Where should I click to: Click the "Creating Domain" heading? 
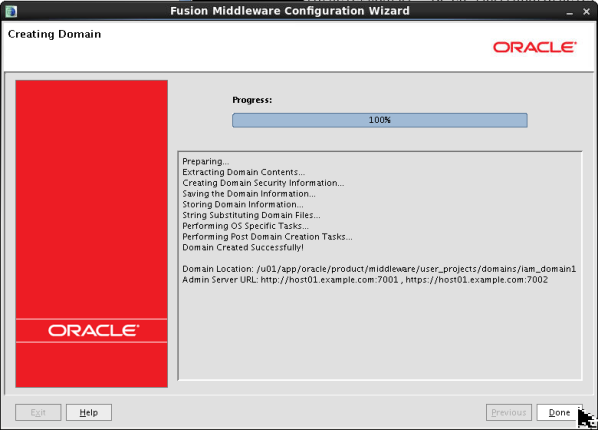click(x=55, y=34)
